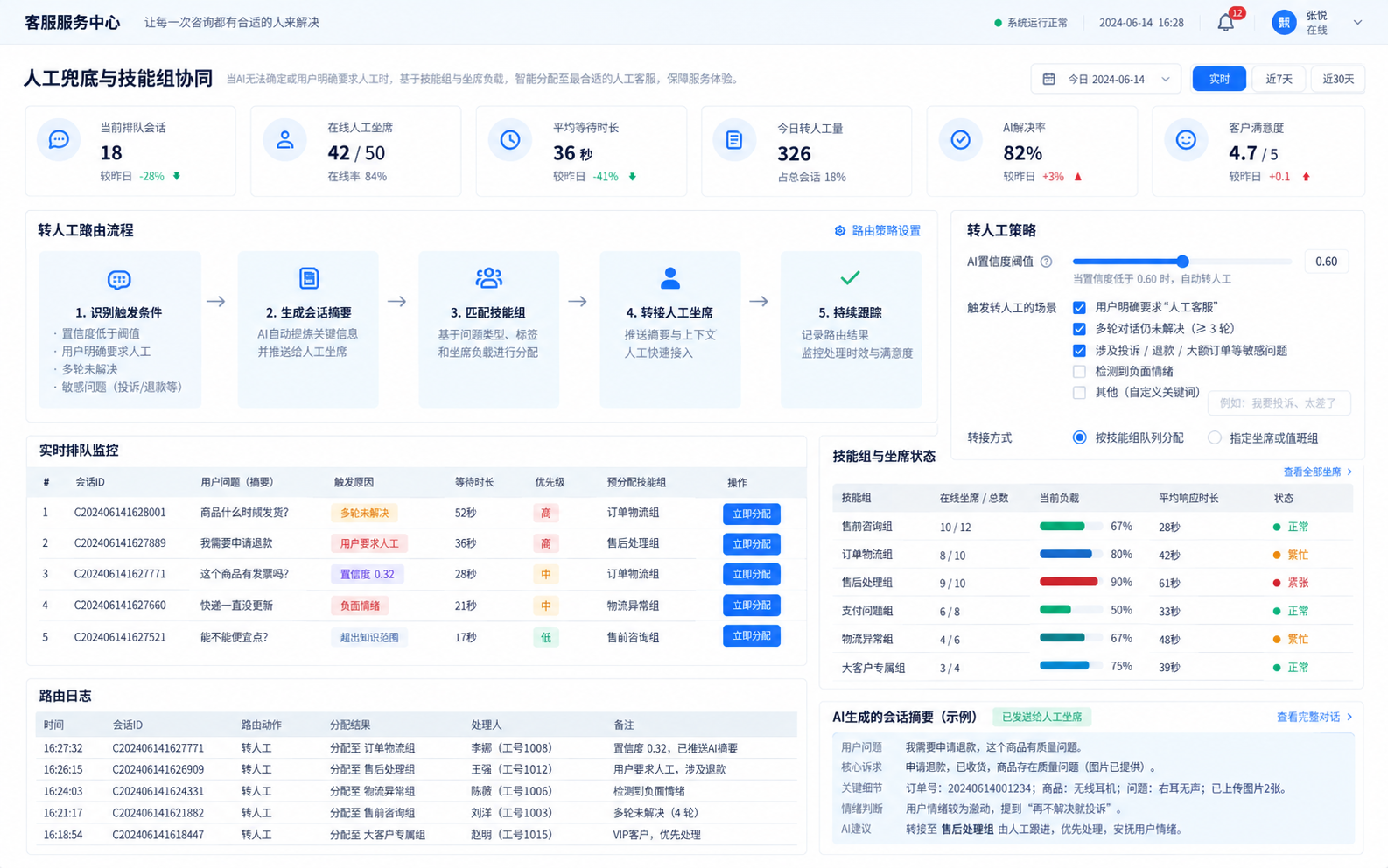This screenshot has height=868, width=1388.
Task: Enable the 检测到负面情绪 checkbox
Action: click(1079, 371)
